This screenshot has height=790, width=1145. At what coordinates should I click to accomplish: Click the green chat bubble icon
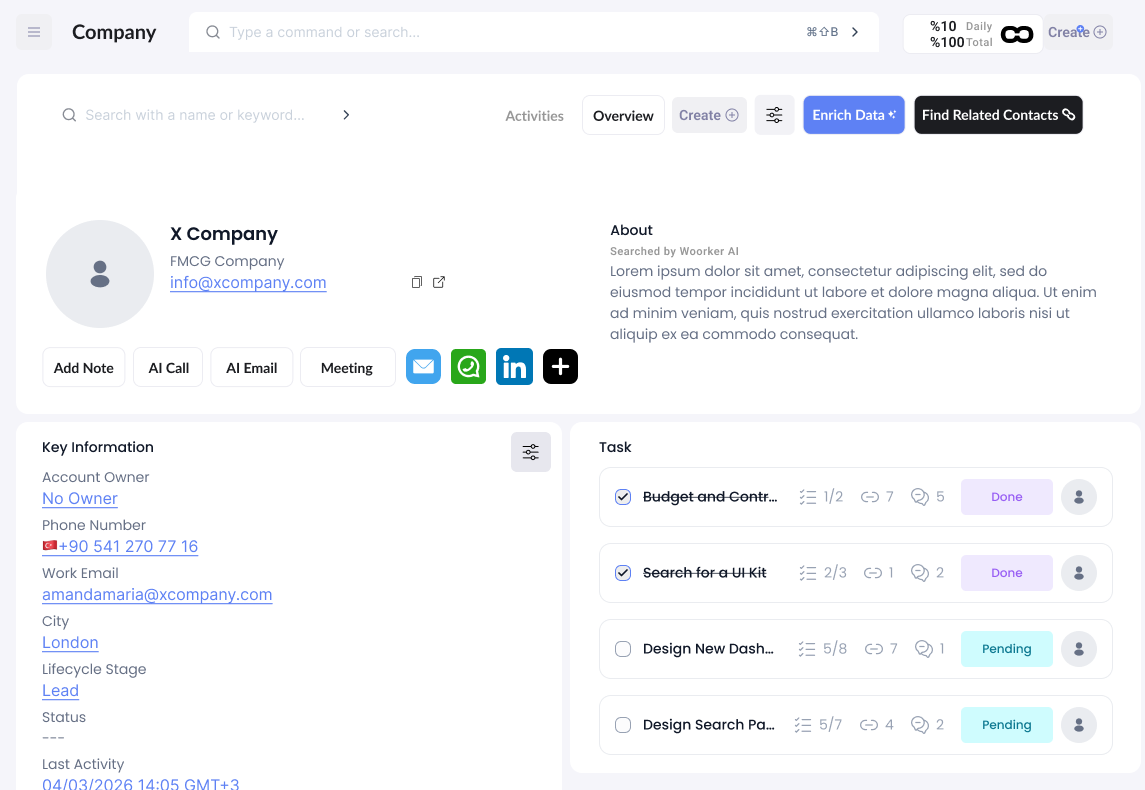469,367
